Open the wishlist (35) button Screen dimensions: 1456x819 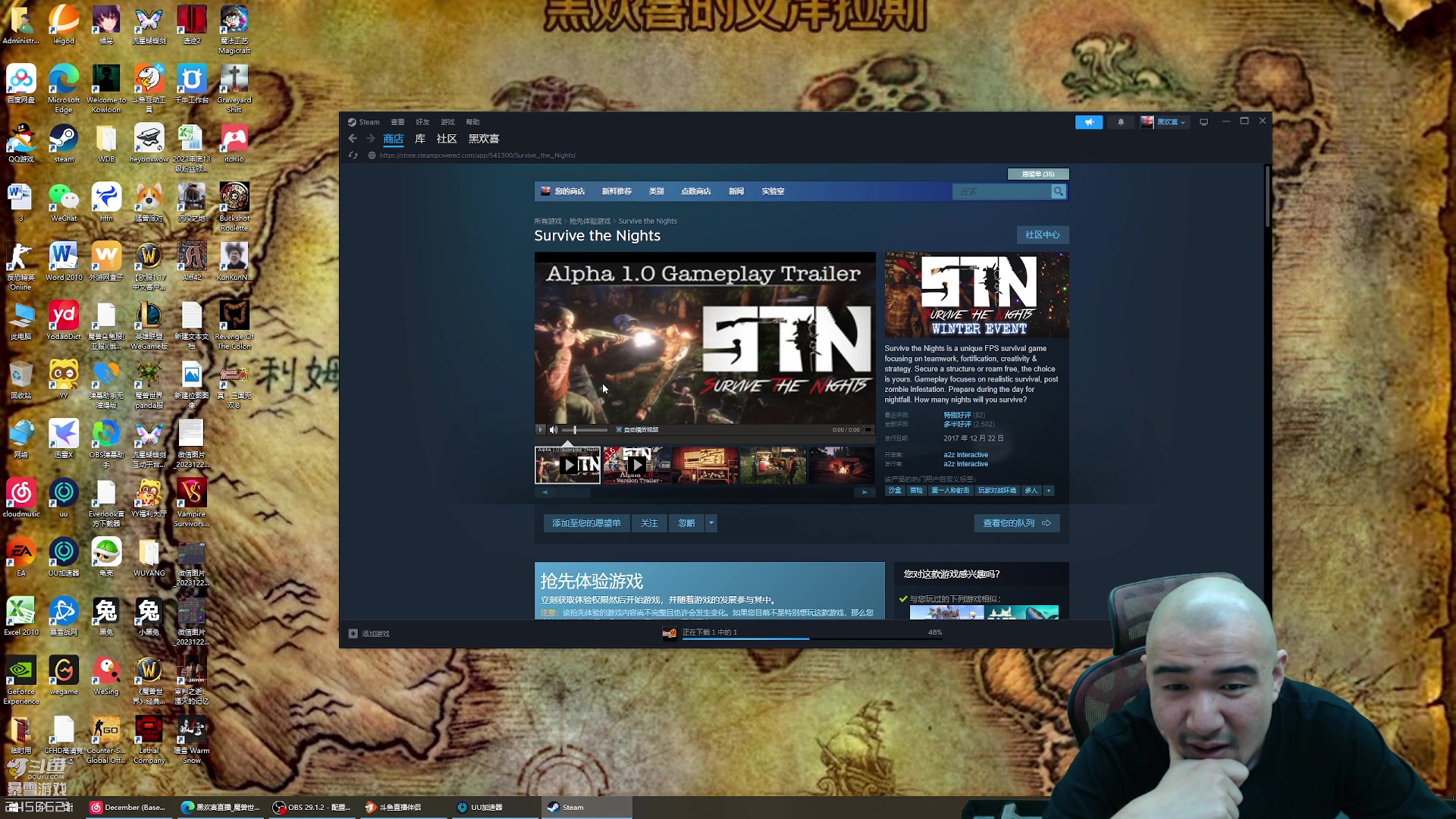tap(1038, 174)
